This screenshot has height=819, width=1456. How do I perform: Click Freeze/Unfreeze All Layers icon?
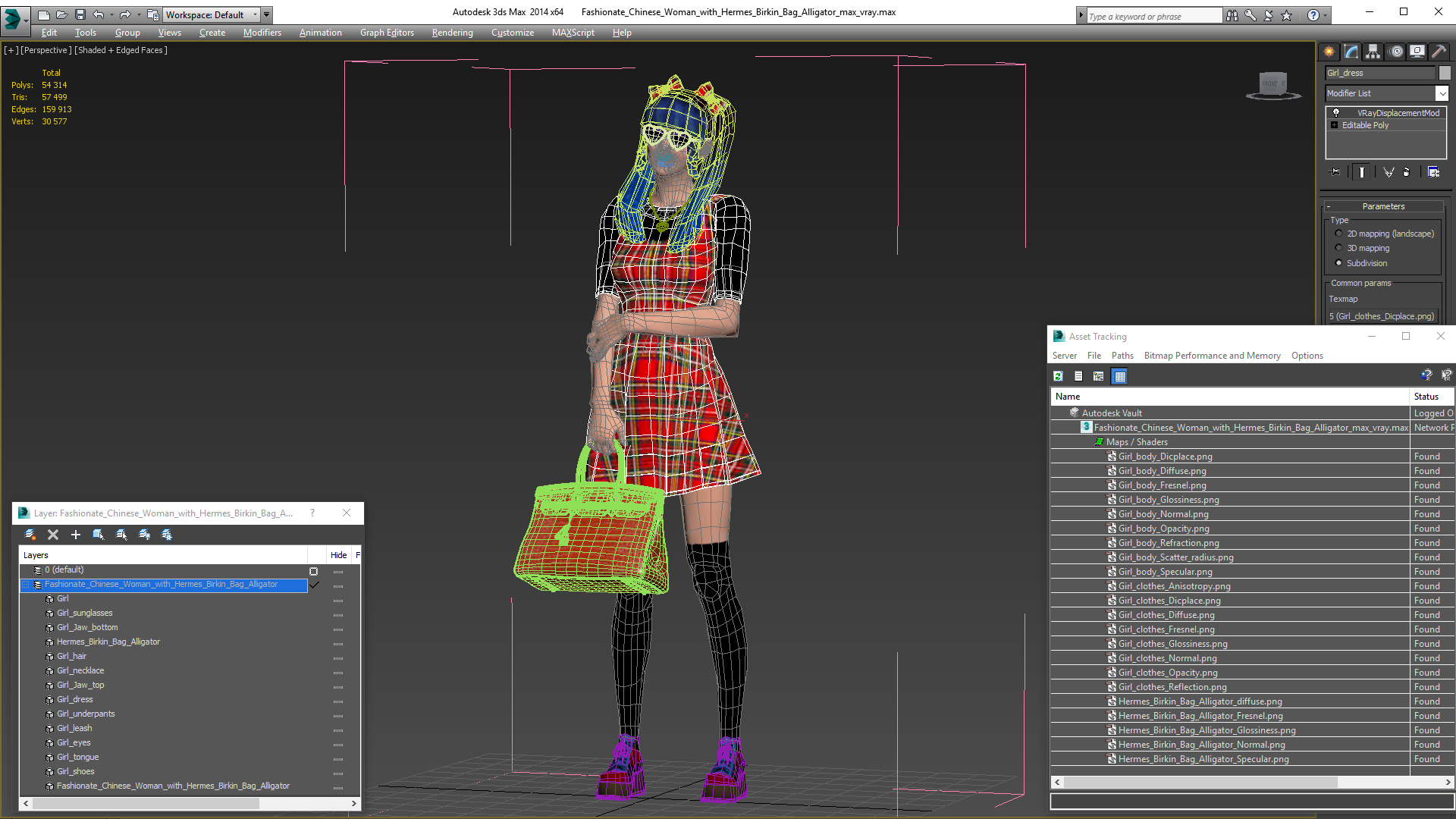pos(167,535)
